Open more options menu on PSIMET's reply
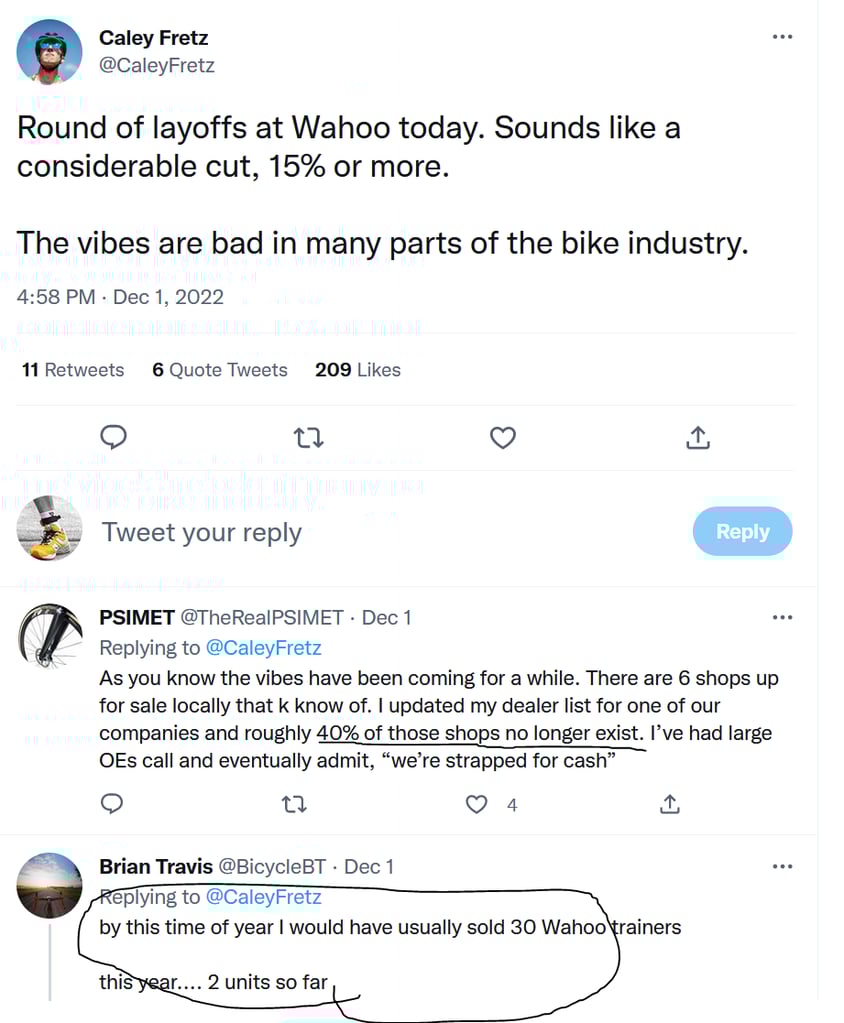The height and width of the screenshot is (1023, 844). pyautogui.click(x=783, y=617)
